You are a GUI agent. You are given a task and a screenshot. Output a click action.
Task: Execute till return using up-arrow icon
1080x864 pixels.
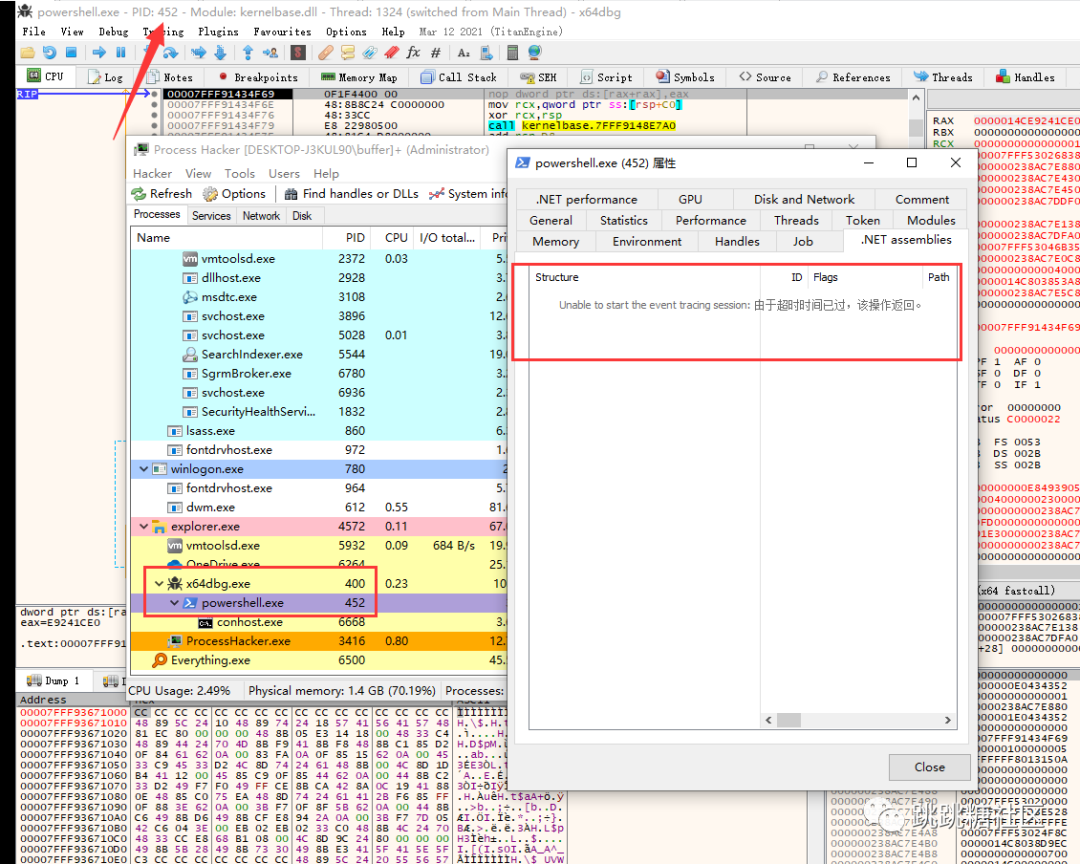[x=248, y=52]
